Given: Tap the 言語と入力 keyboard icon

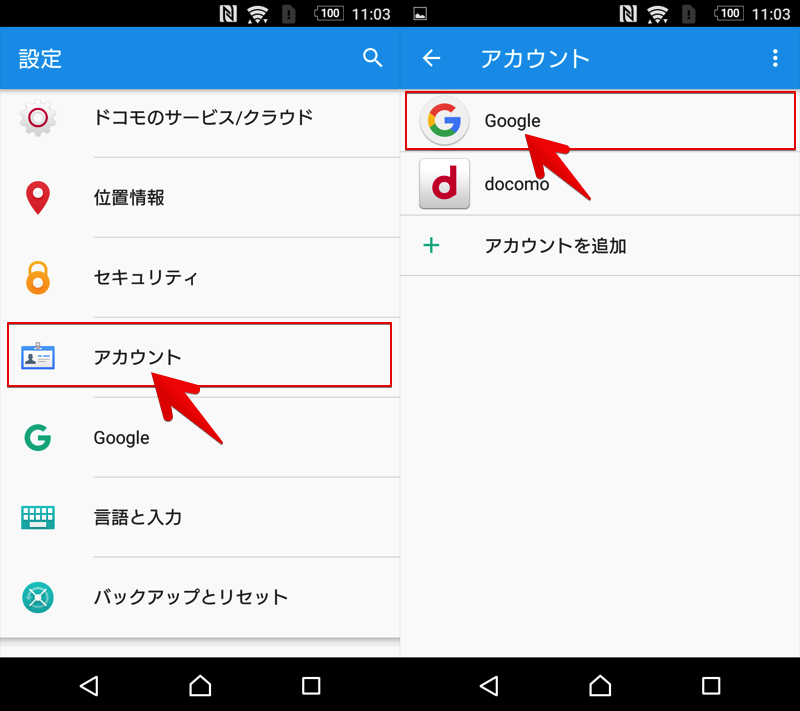Looking at the screenshot, I should click(38, 517).
